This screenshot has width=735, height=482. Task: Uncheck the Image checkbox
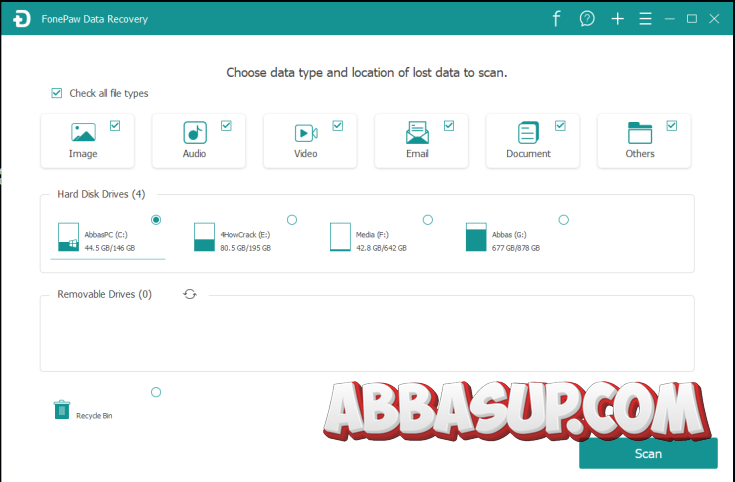tap(115, 126)
